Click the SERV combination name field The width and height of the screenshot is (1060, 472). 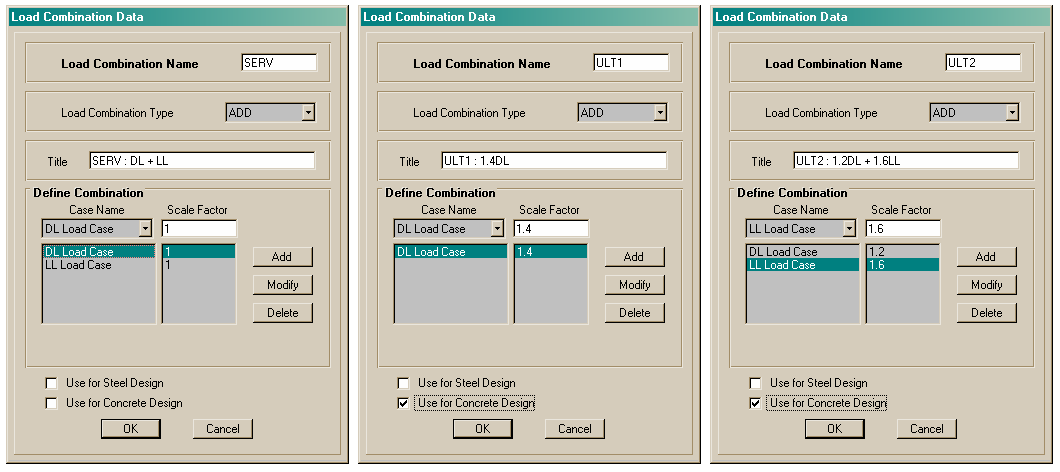[279, 62]
